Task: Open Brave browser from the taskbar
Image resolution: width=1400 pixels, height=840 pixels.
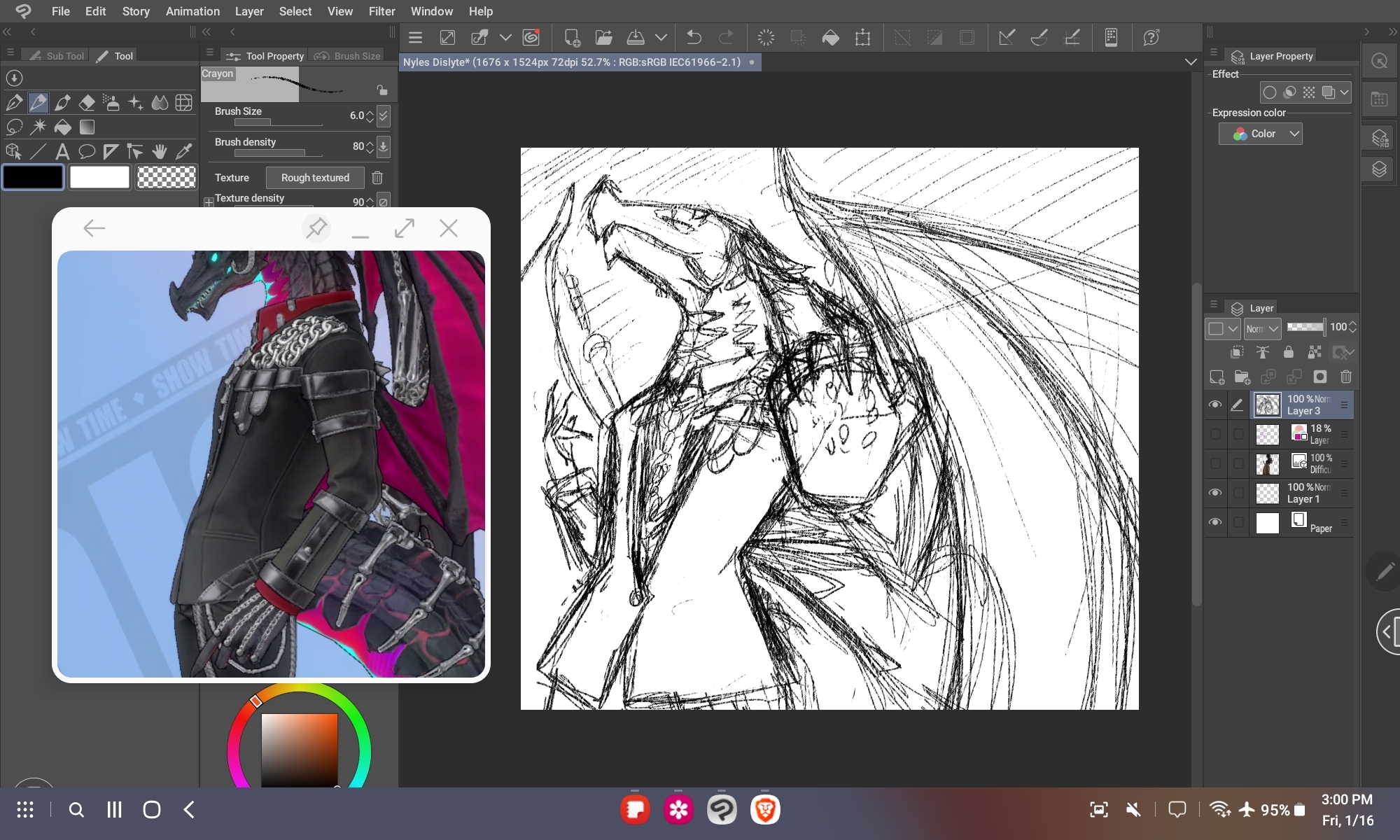Action: (765, 810)
